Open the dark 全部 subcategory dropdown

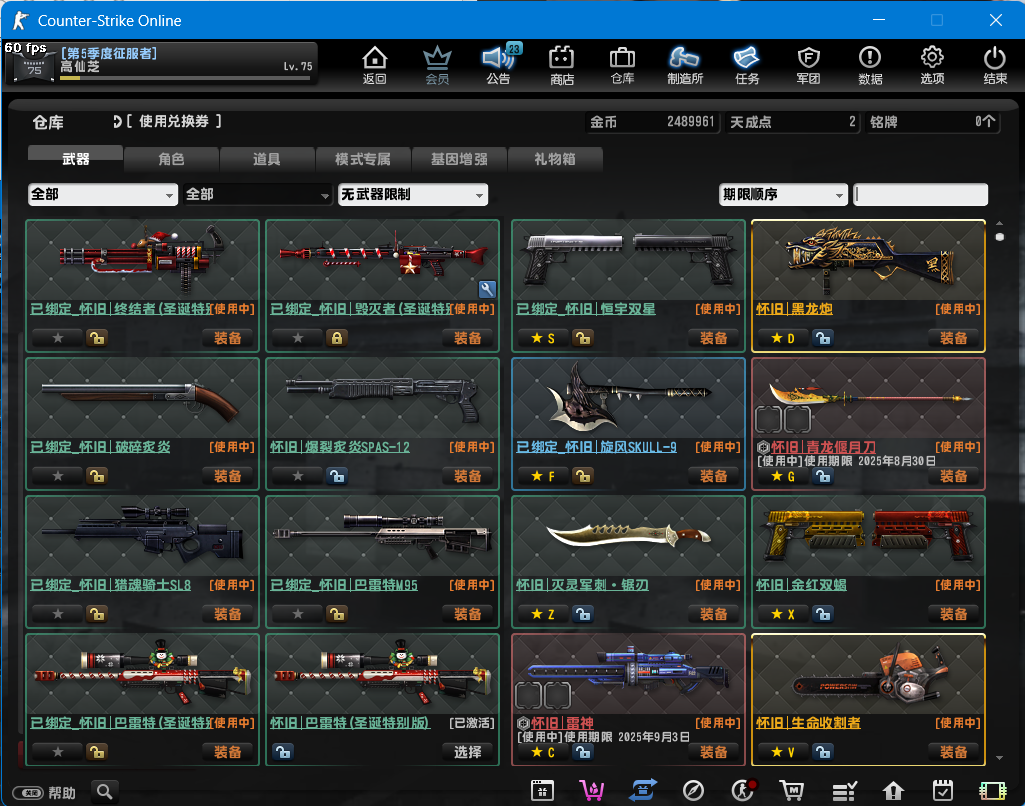258,194
